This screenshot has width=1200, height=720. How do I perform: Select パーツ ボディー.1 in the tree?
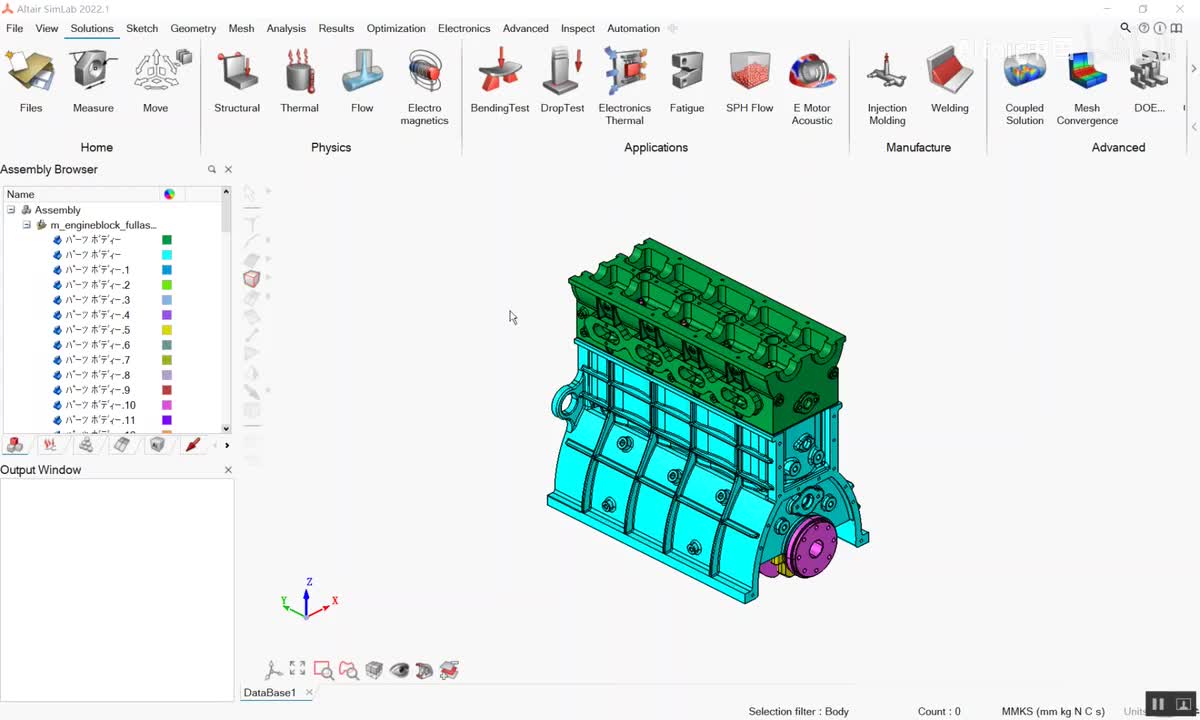click(97, 270)
